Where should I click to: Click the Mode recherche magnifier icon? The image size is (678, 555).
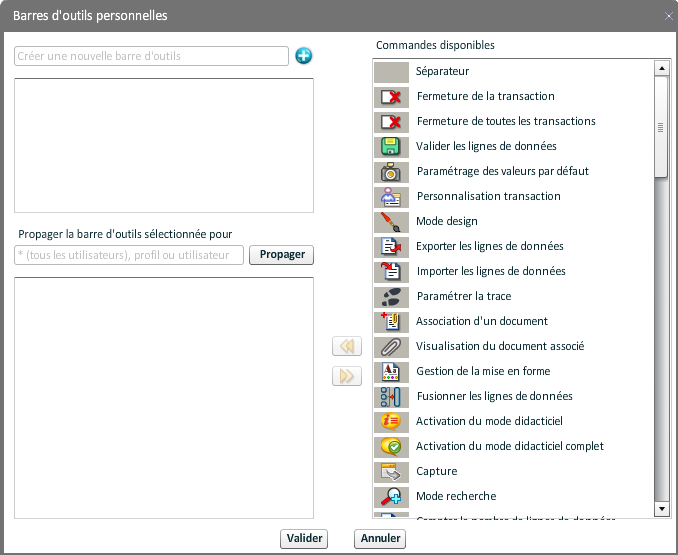pyautogui.click(x=392, y=497)
